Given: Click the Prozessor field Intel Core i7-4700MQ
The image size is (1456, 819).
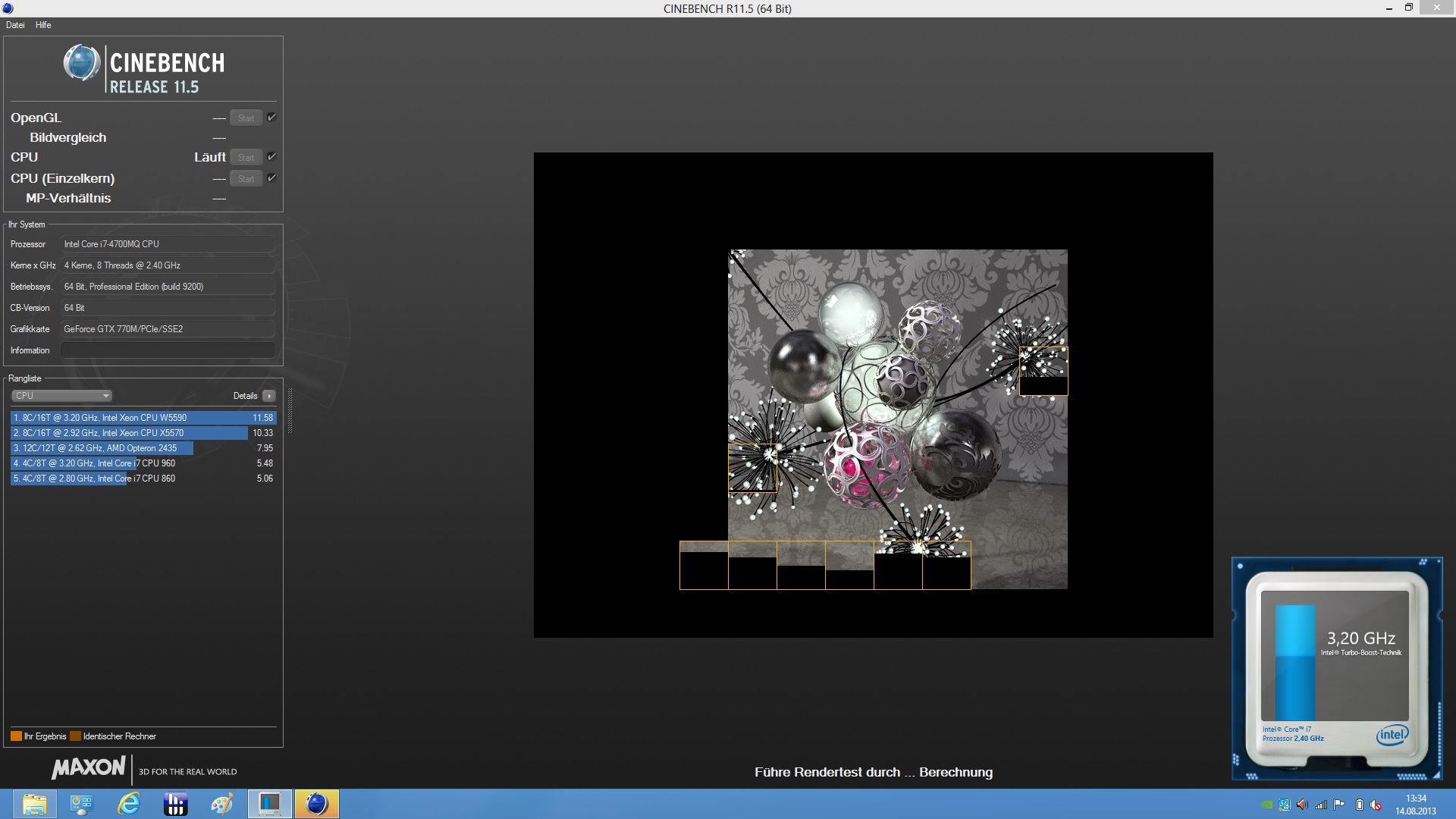Looking at the screenshot, I should [168, 244].
